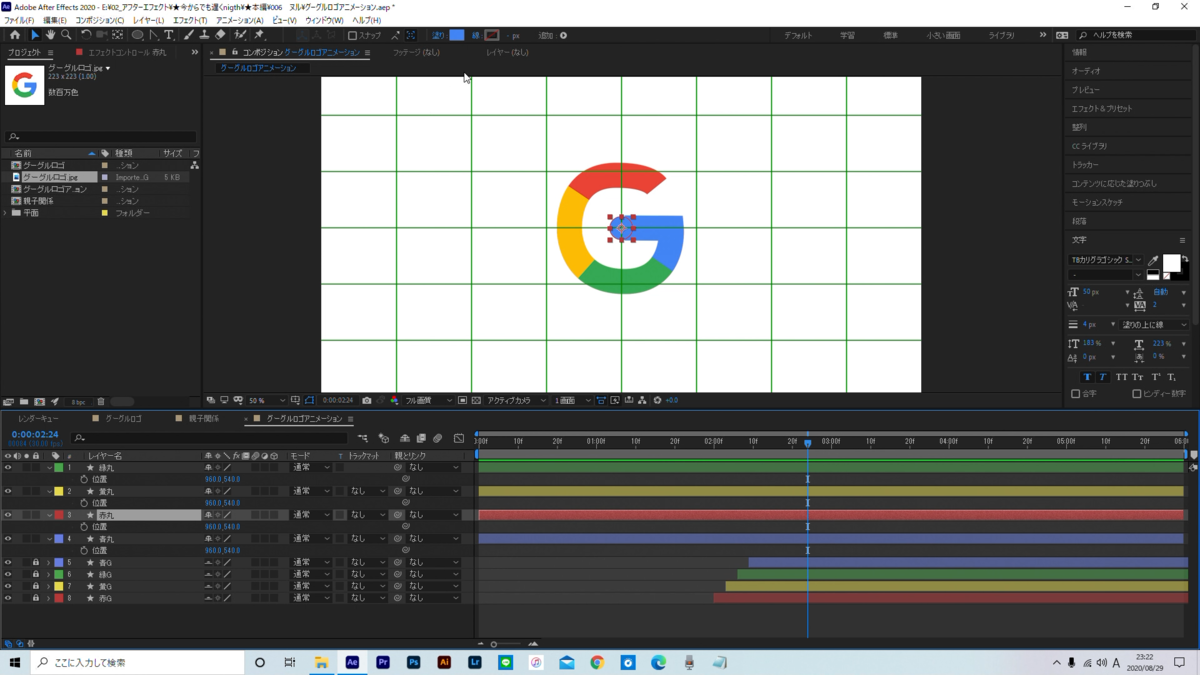Click the blue 塗り fill color swatch
Image resolution: width=1200 pixels, height=675 pixels.
click(x=457, y=35)
